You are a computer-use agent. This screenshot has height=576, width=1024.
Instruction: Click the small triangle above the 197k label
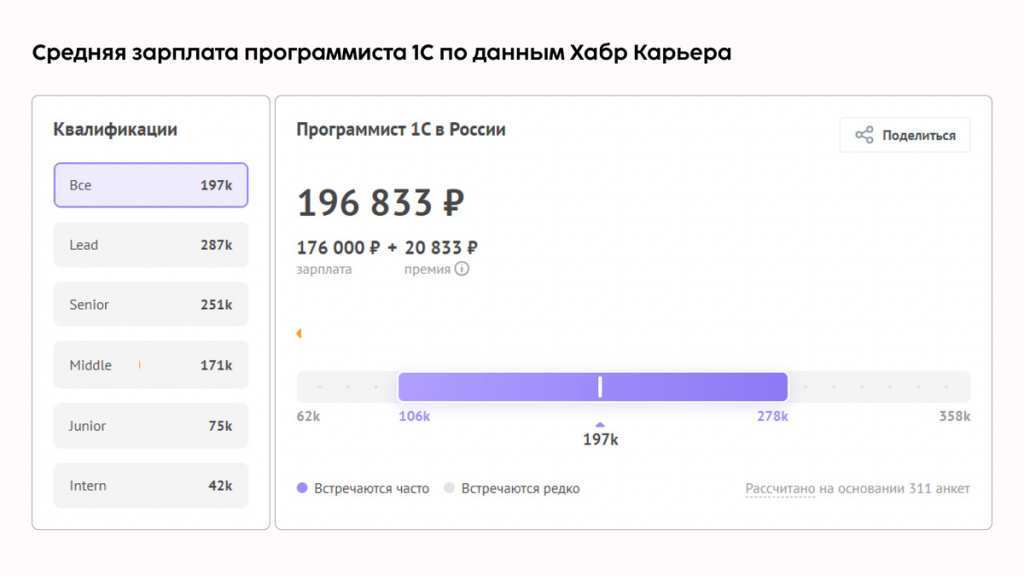click(x=600, y=424)
